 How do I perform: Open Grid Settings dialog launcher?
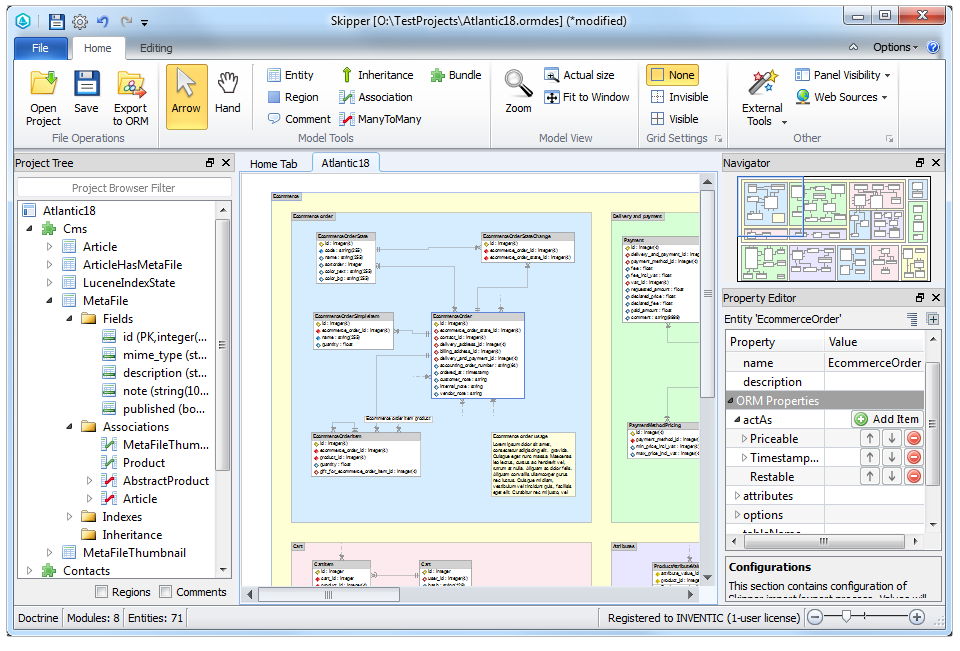click(718, 138)
